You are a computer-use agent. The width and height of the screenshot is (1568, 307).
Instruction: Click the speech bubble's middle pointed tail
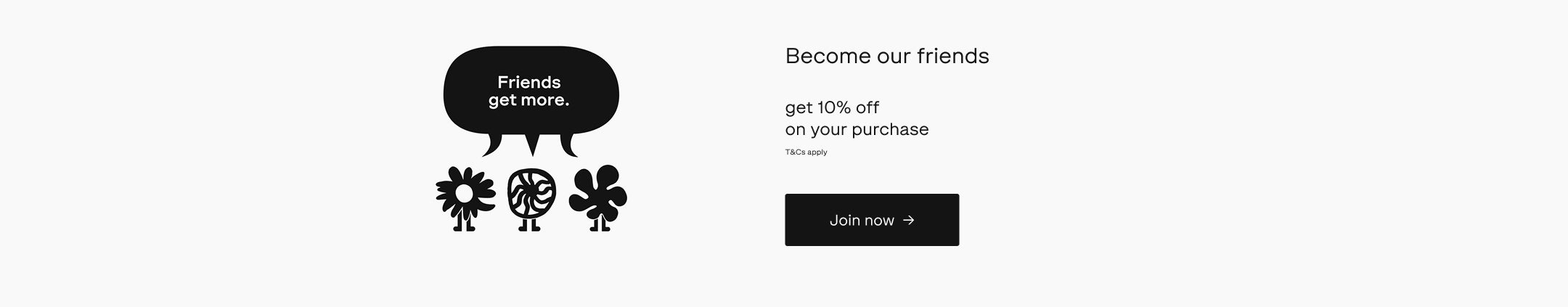[533, 144]
